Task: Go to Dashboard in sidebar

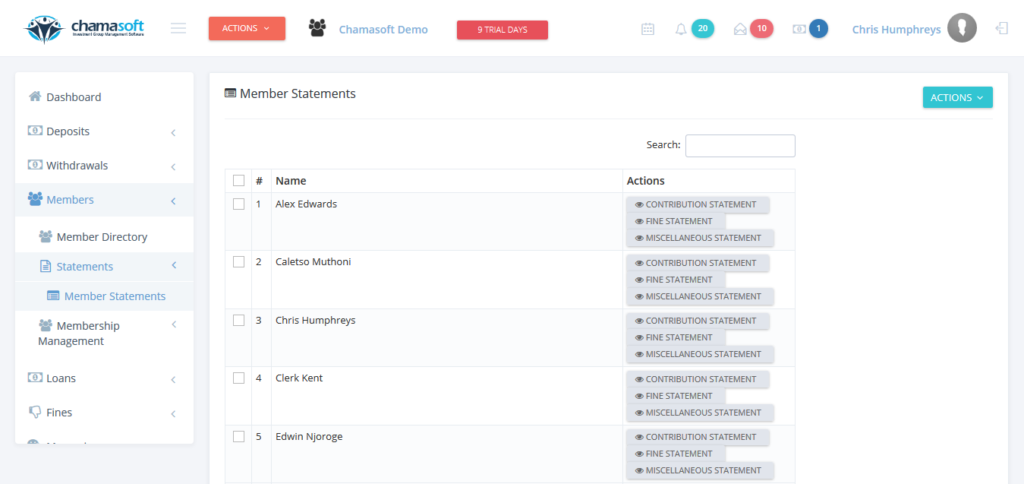Action: (73, 97)
